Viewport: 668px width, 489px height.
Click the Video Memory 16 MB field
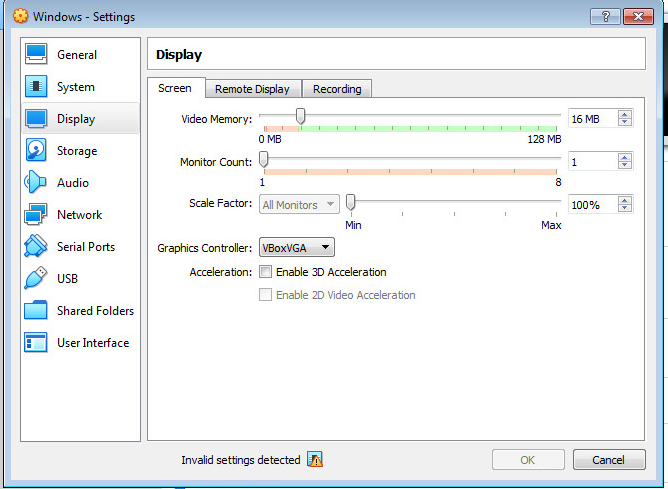593,118
